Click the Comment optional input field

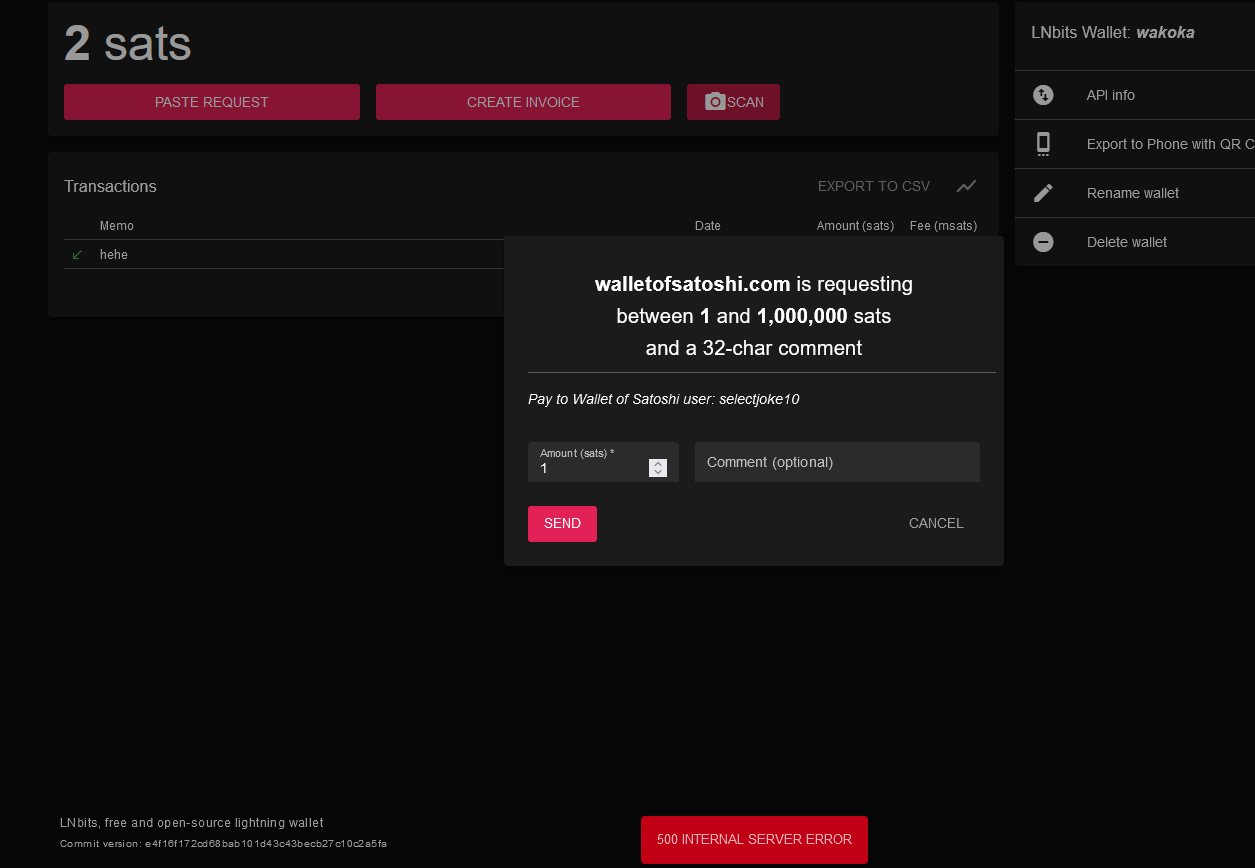coord(837,462)
